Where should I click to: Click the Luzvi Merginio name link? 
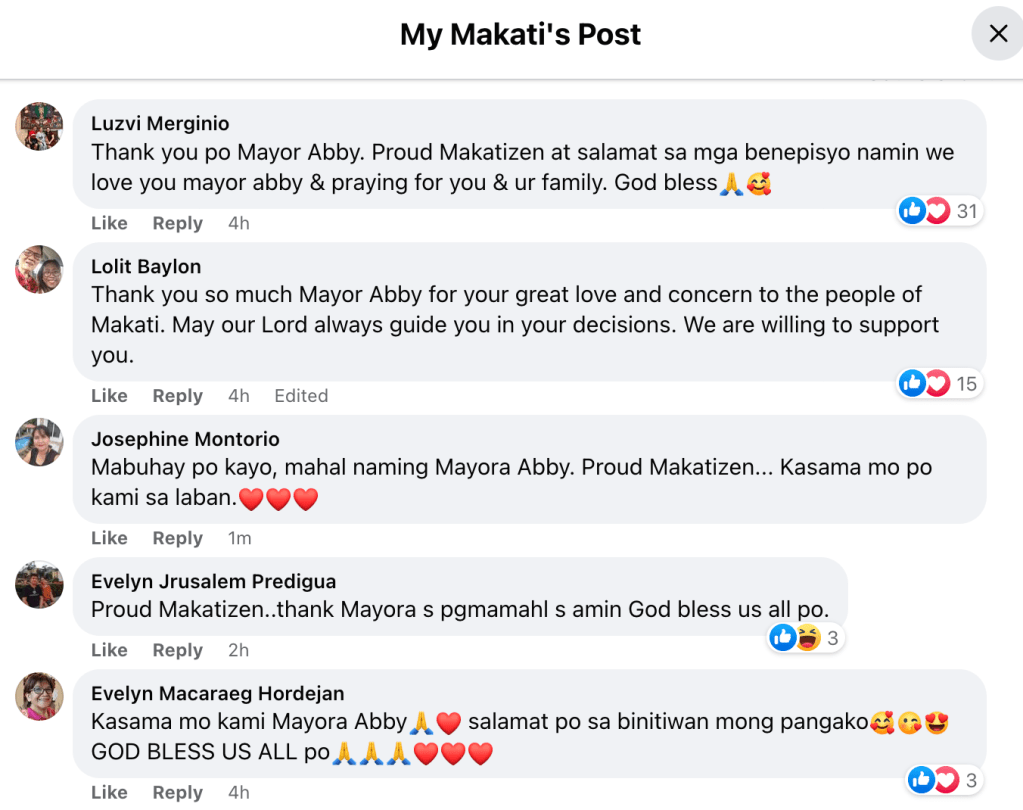(160, 123)
